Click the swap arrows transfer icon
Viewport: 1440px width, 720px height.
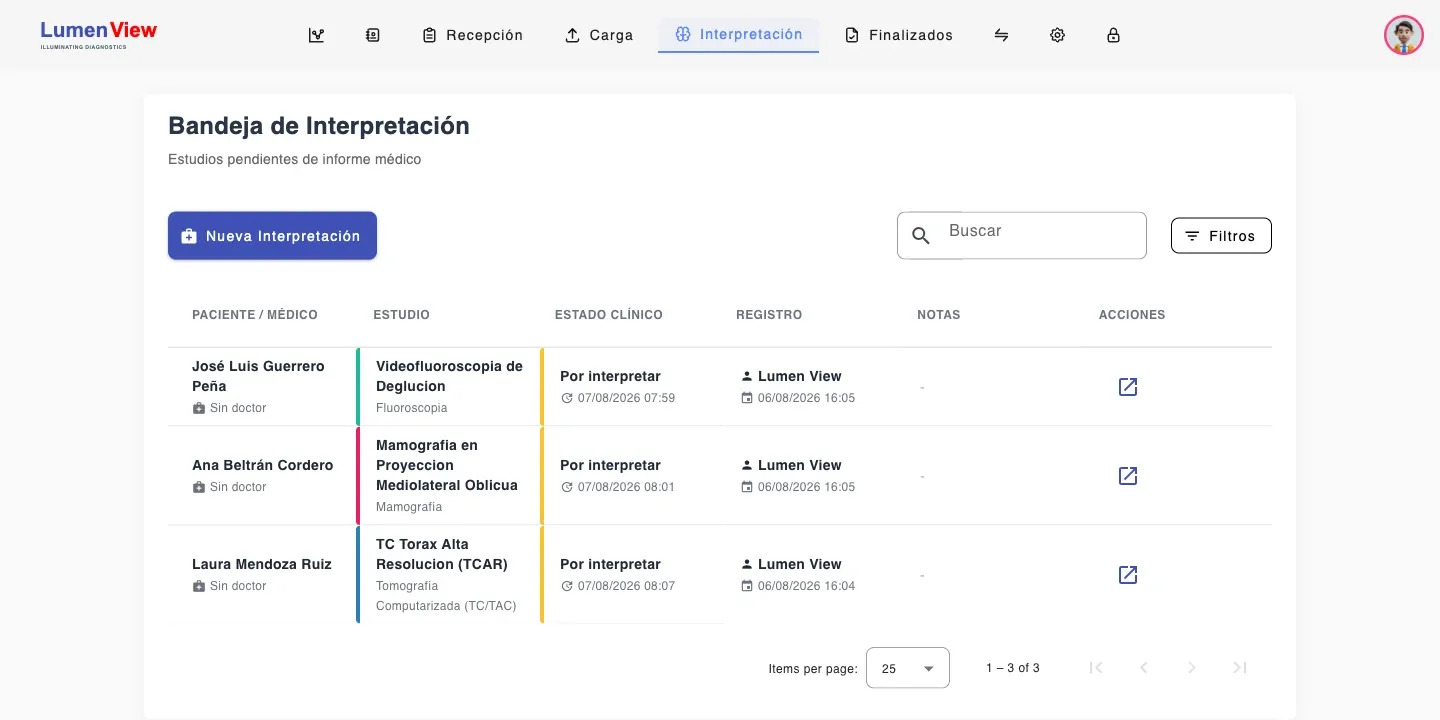click(x=1001, y=35)
